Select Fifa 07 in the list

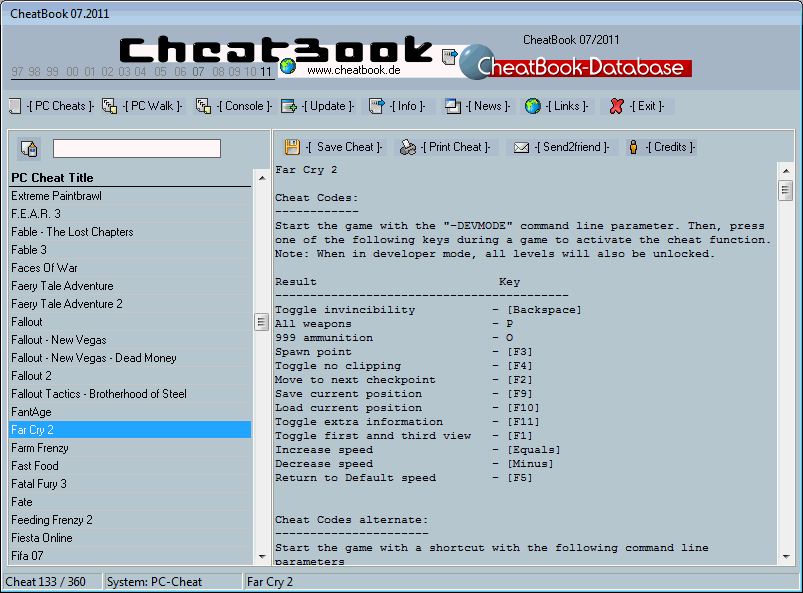coord(131,556)
